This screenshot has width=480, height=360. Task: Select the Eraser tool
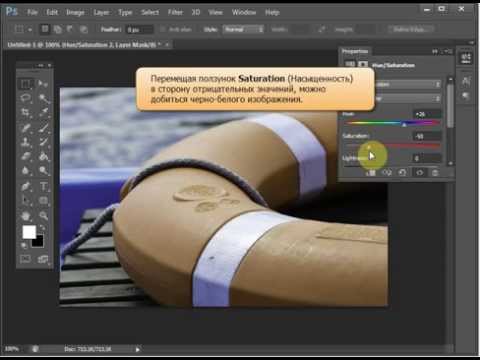(x=26, y=156)
